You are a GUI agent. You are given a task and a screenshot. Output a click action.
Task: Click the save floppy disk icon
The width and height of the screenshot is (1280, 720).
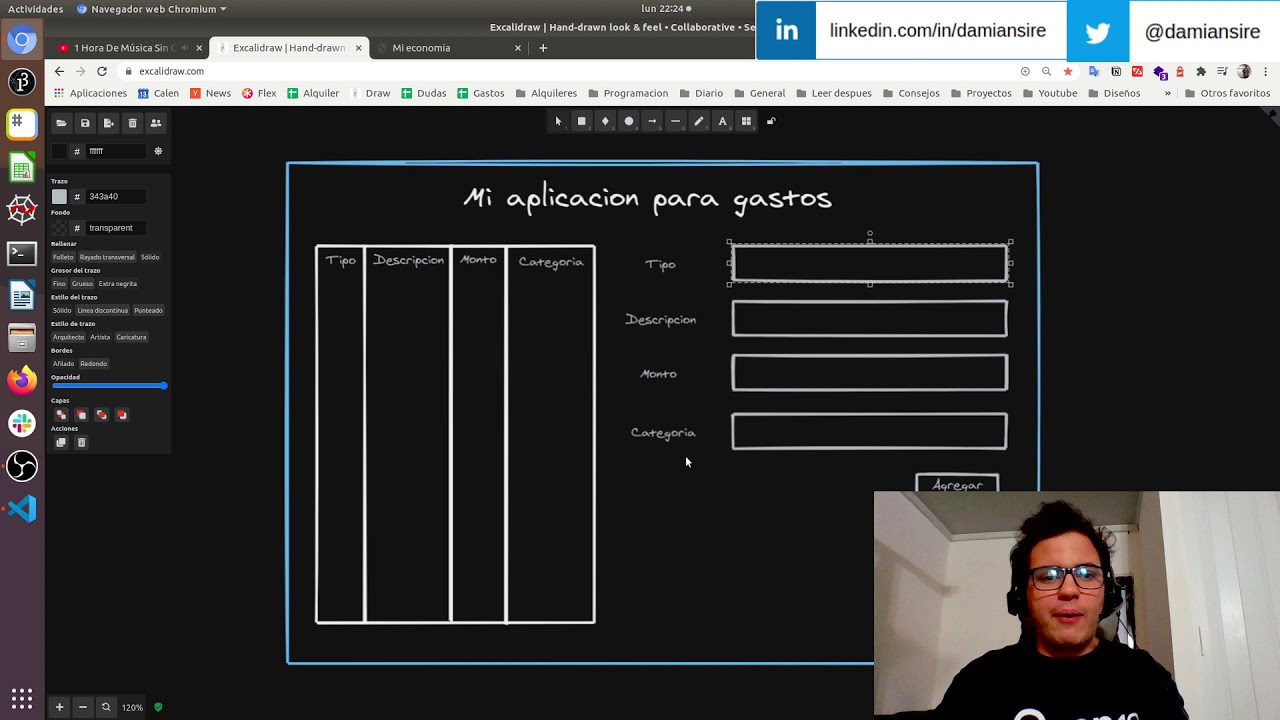point(85,123)
